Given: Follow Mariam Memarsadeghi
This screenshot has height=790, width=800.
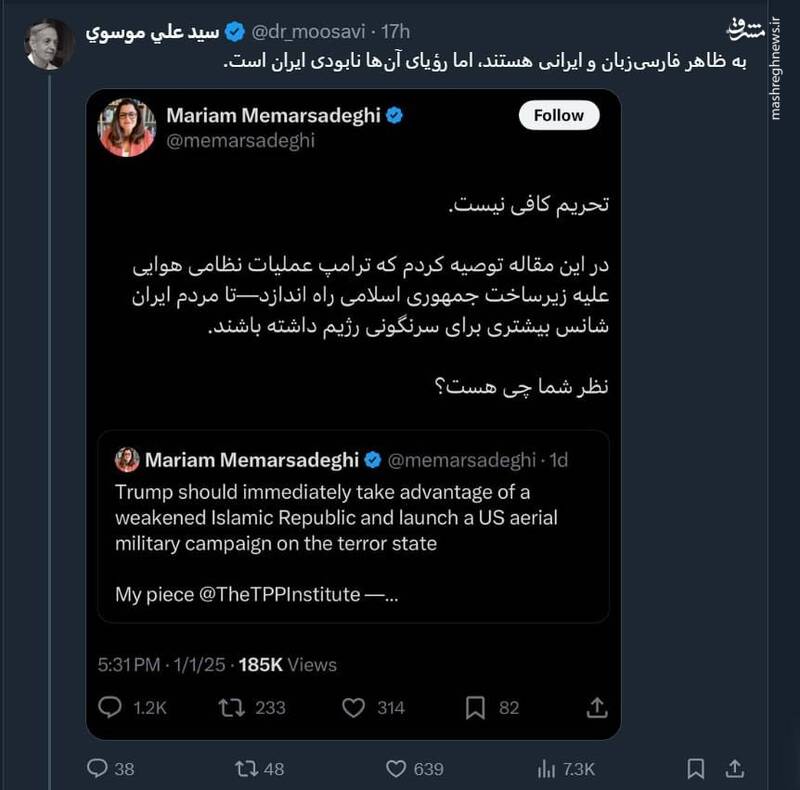Looking at the screenshot, I should click(x=558, y=115).
